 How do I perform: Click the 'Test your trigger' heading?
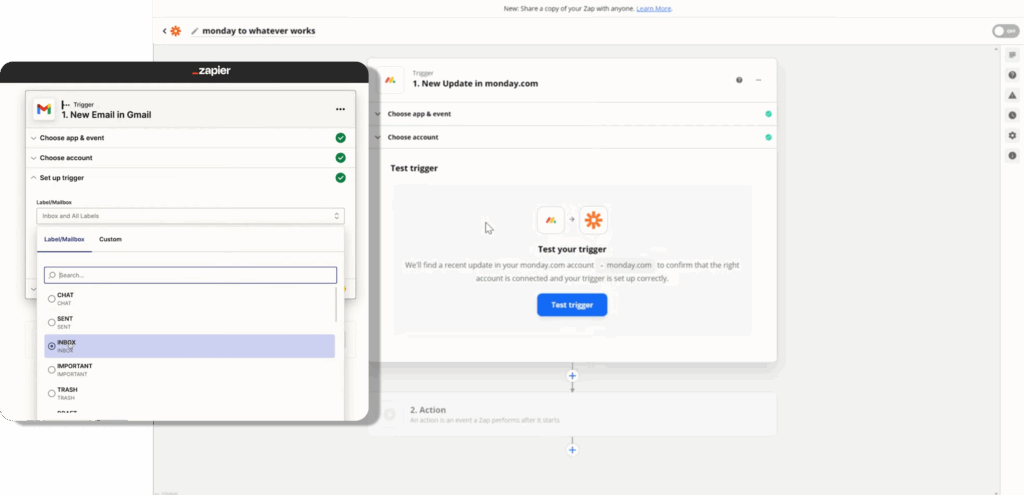[572, 249]
